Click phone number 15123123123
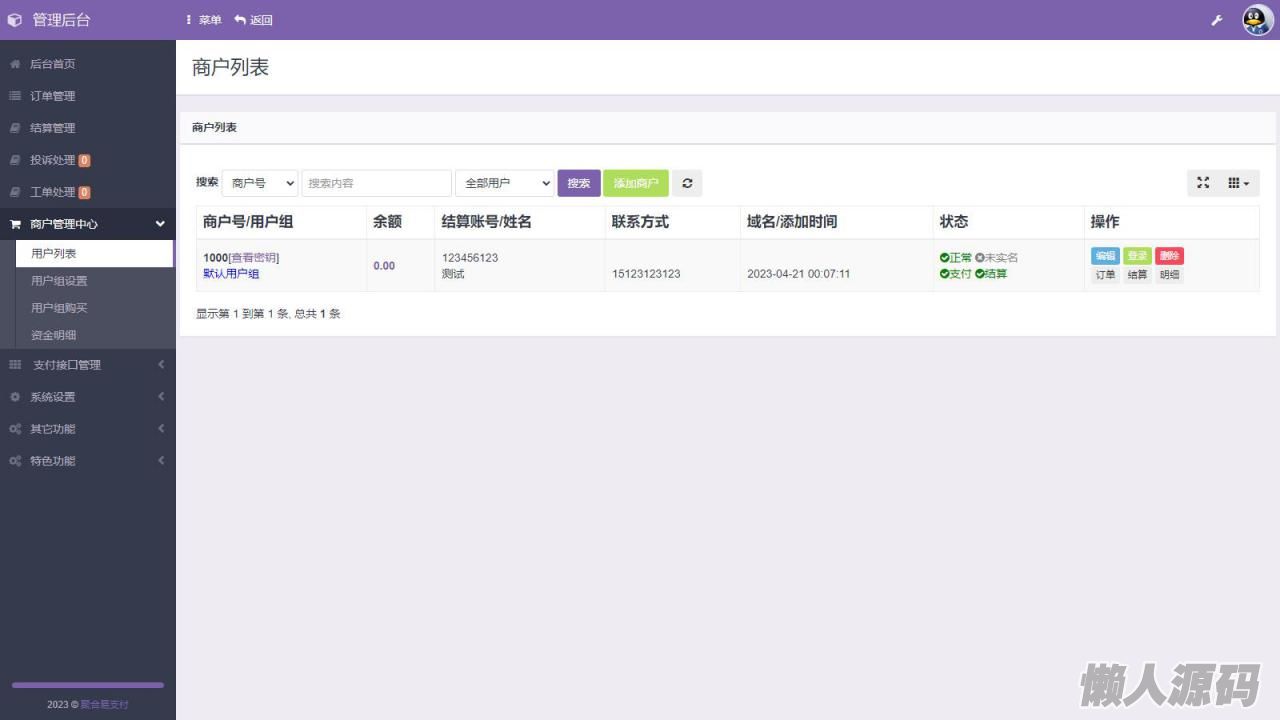Screen dimensions: 1280x720 646,274
